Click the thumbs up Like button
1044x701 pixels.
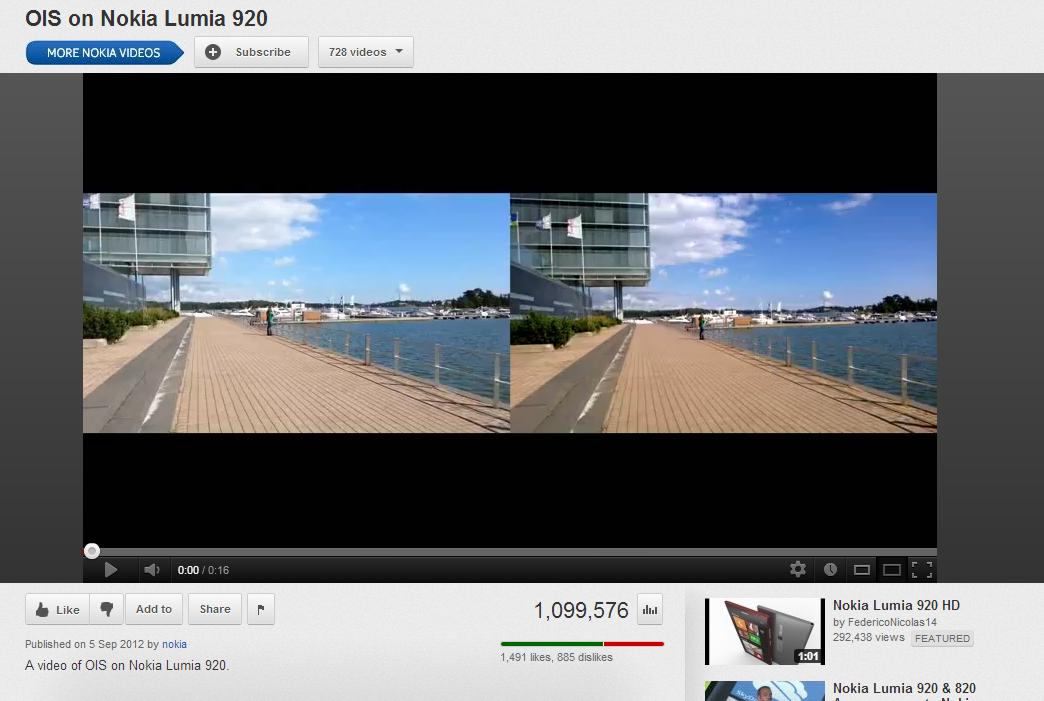tap(57, 609)
